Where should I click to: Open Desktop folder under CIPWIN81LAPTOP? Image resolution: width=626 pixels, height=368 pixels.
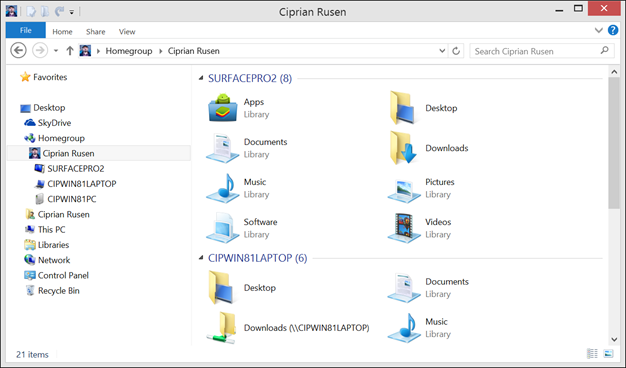tap(221, 288)
